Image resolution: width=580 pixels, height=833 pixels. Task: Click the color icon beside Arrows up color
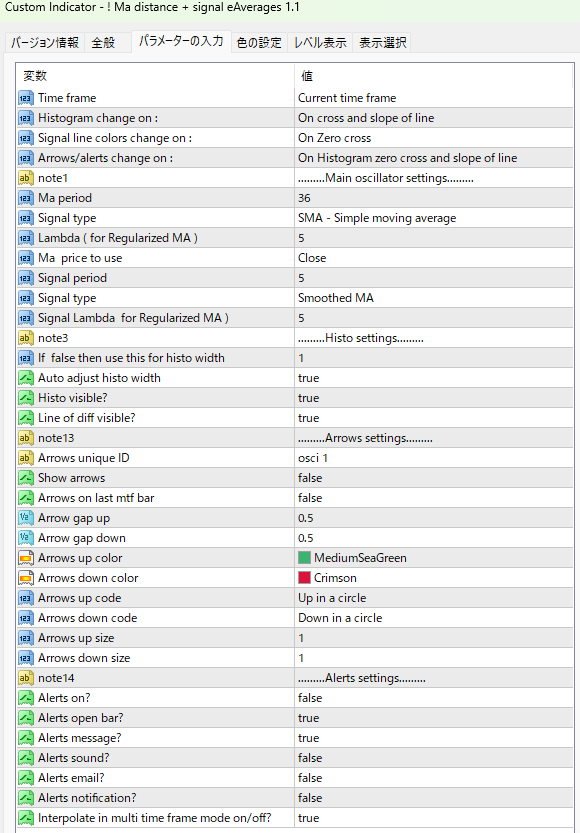click(x=25, y=558)
